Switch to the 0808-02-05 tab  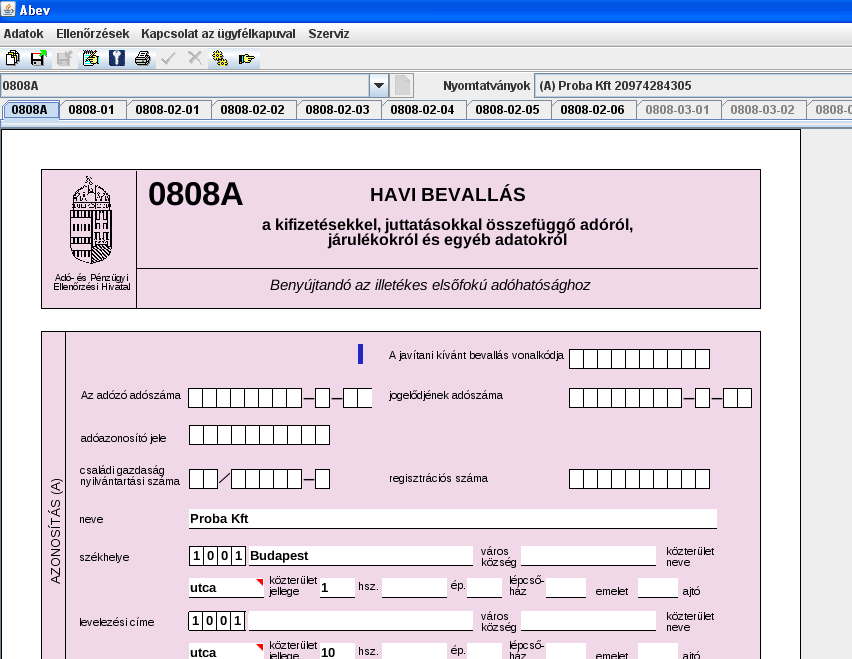point(508,110)
